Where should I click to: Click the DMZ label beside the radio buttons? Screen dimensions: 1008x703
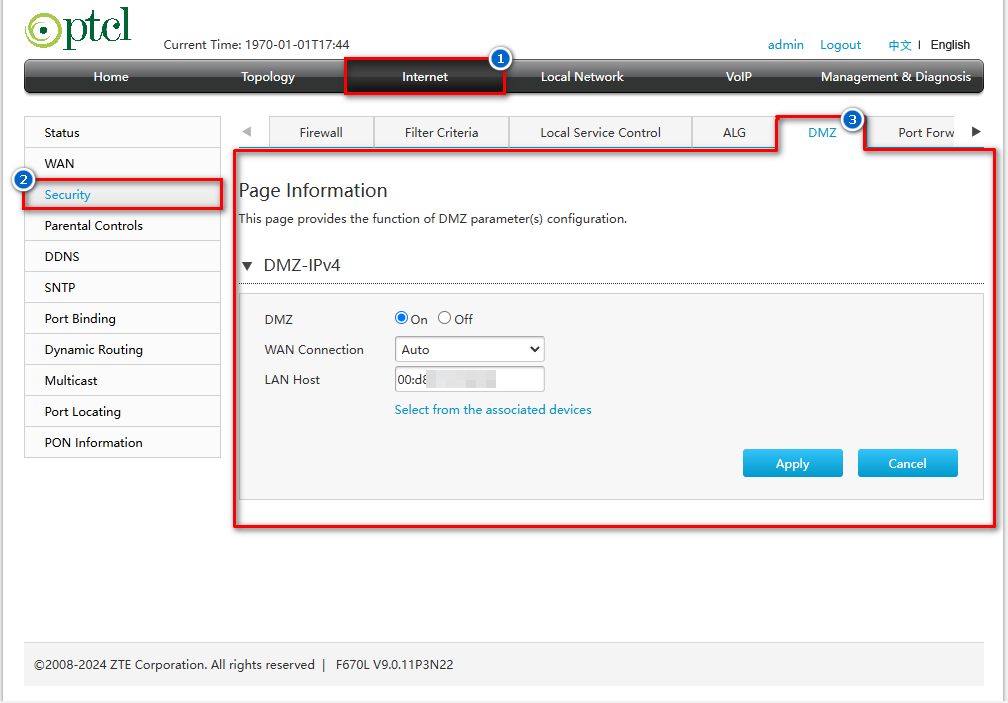(x=278, y=319)
